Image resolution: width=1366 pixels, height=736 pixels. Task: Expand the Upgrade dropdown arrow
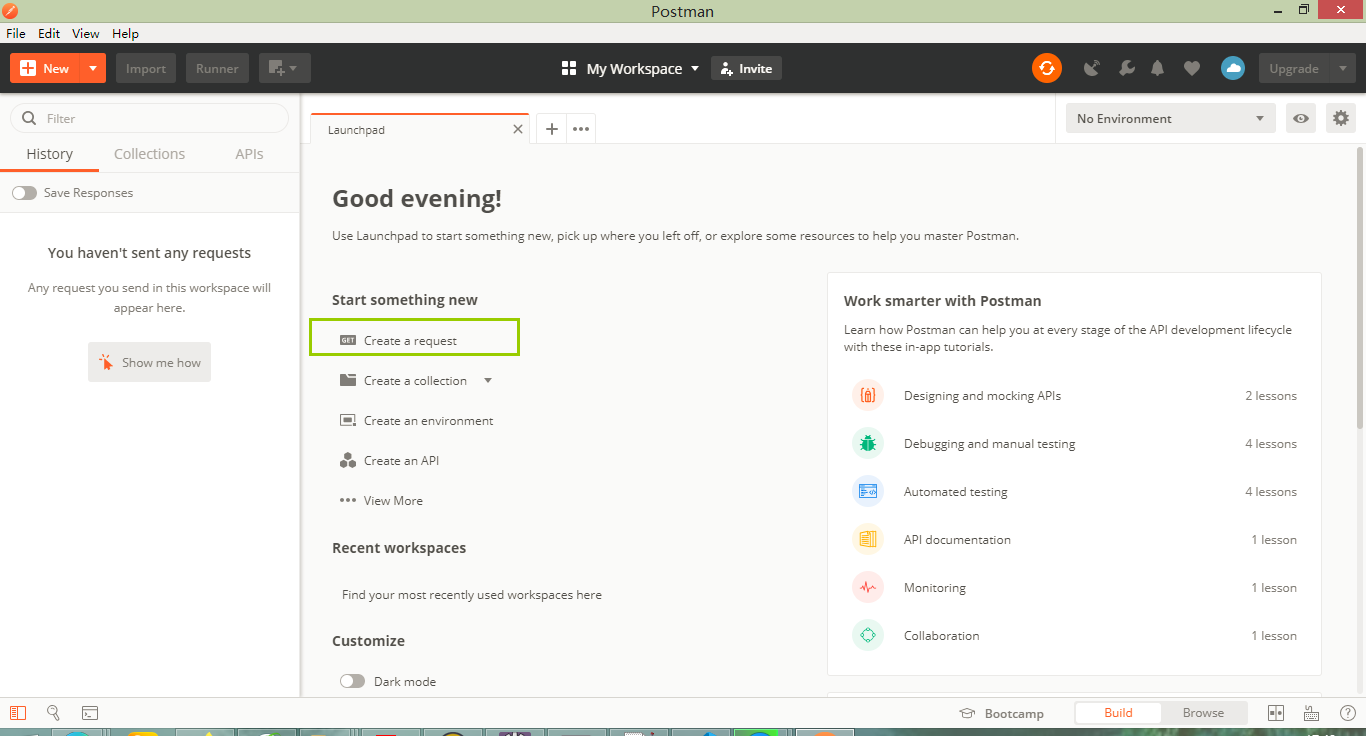pyautogui.click(x=1342, y=68)
